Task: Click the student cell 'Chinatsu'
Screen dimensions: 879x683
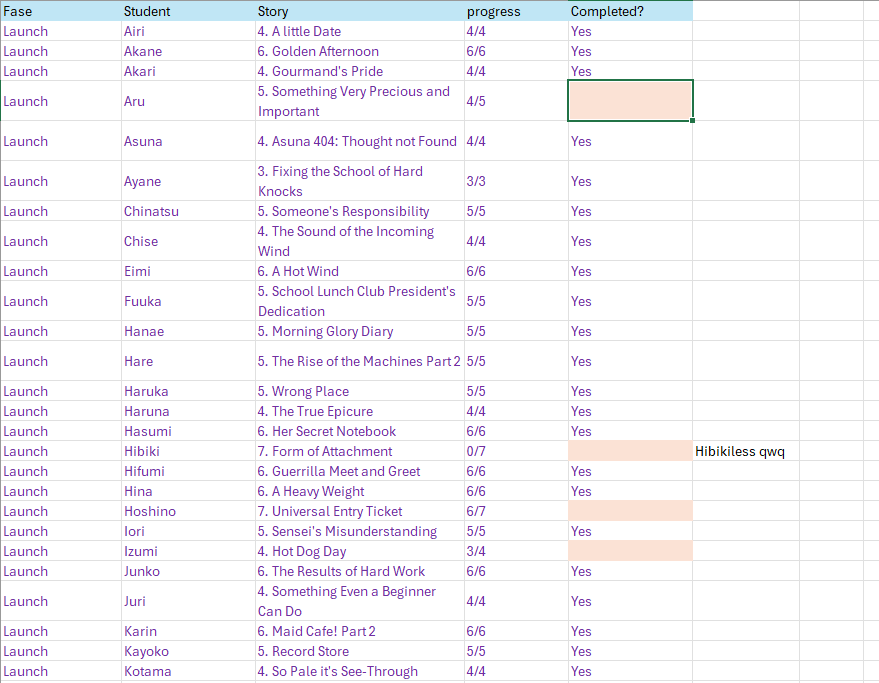Action: [x=188, y=211]
